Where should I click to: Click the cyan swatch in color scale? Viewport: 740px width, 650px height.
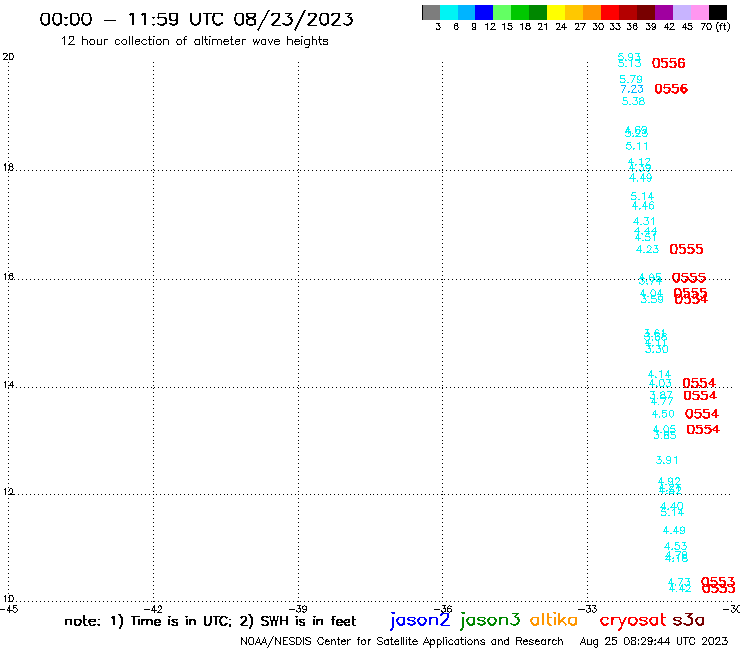pos(449,12)
